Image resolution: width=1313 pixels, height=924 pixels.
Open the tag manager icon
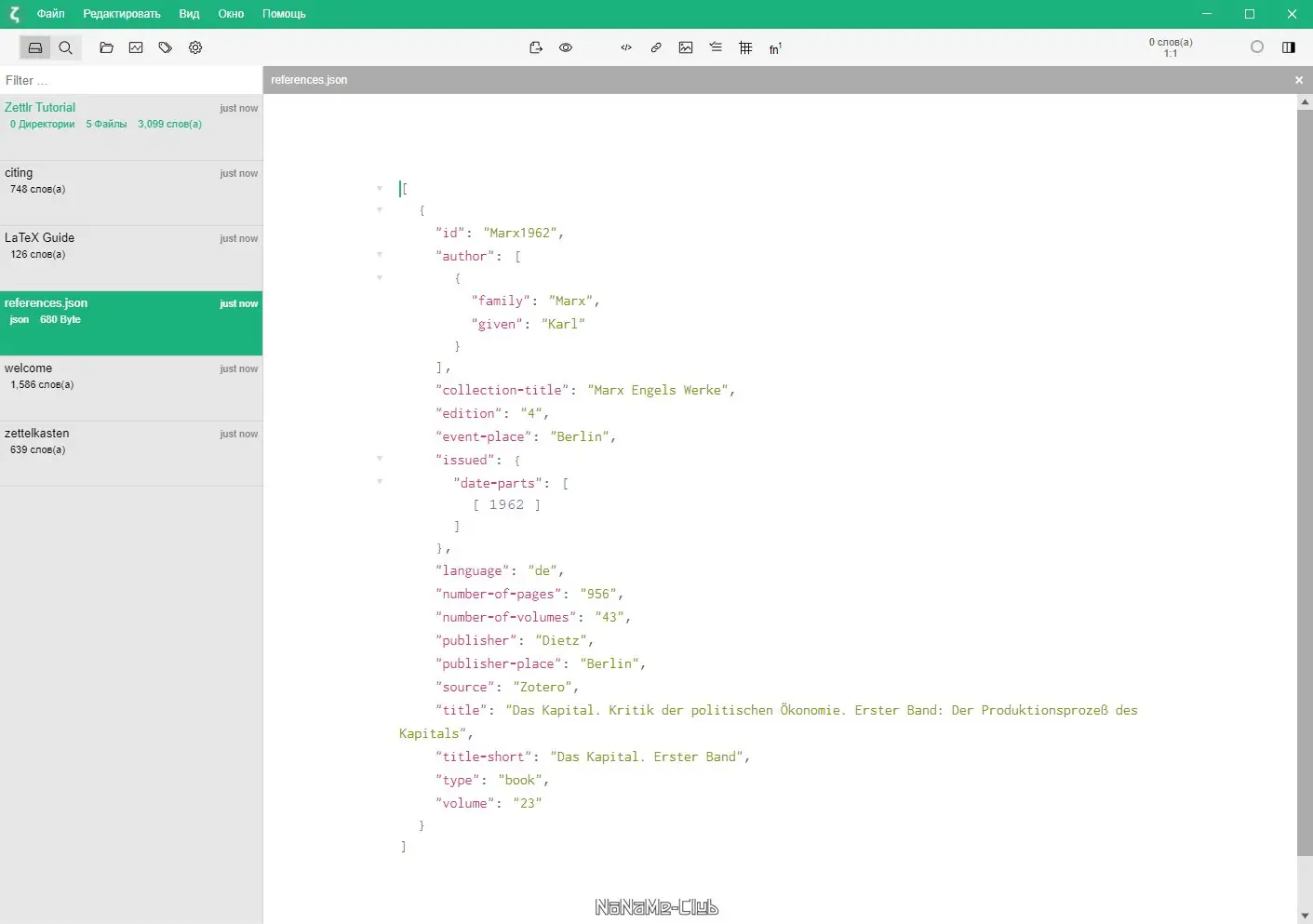pyautogui.click(x=166, y=47)
